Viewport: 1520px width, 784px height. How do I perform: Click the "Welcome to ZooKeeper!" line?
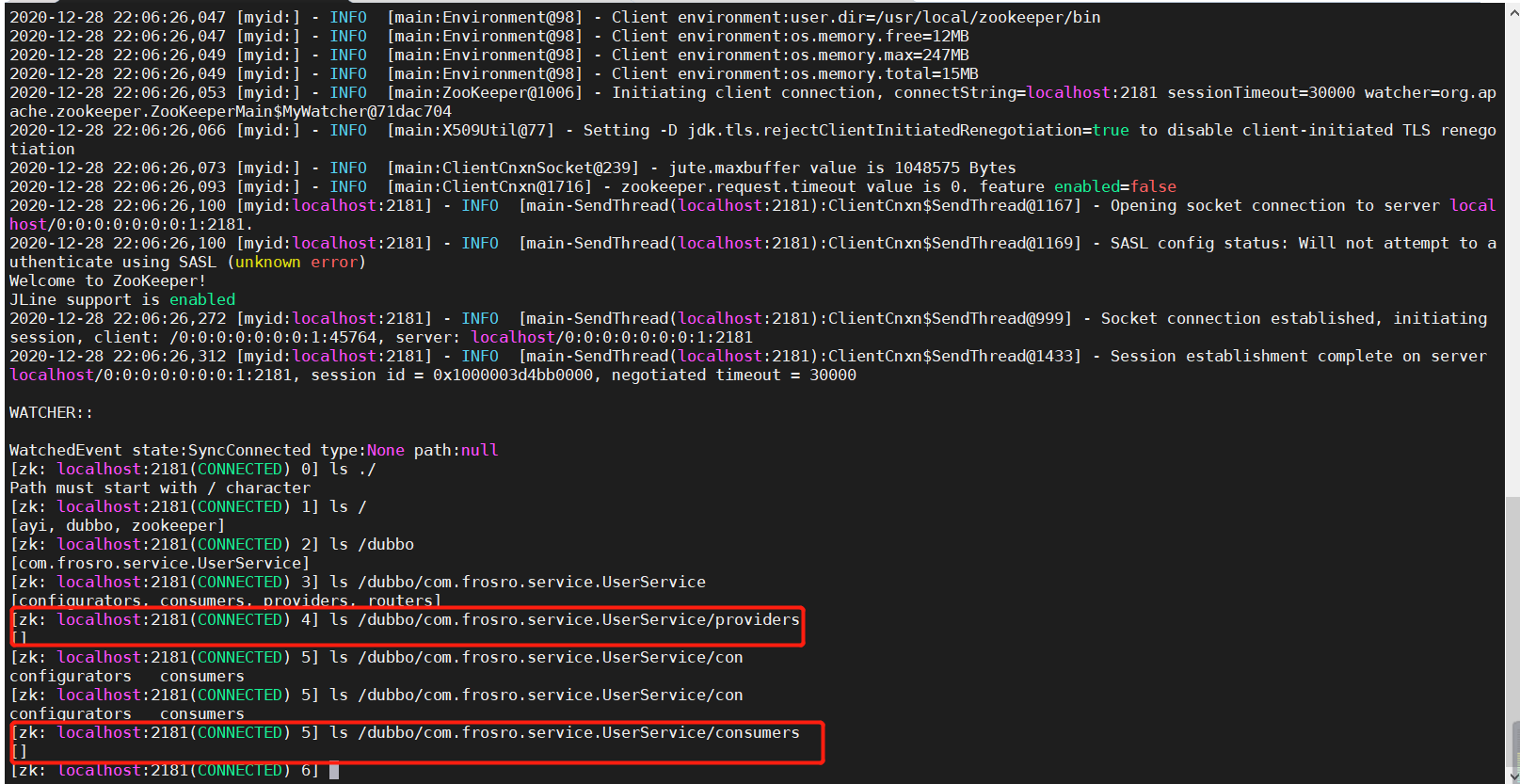(x=107, y=280)
